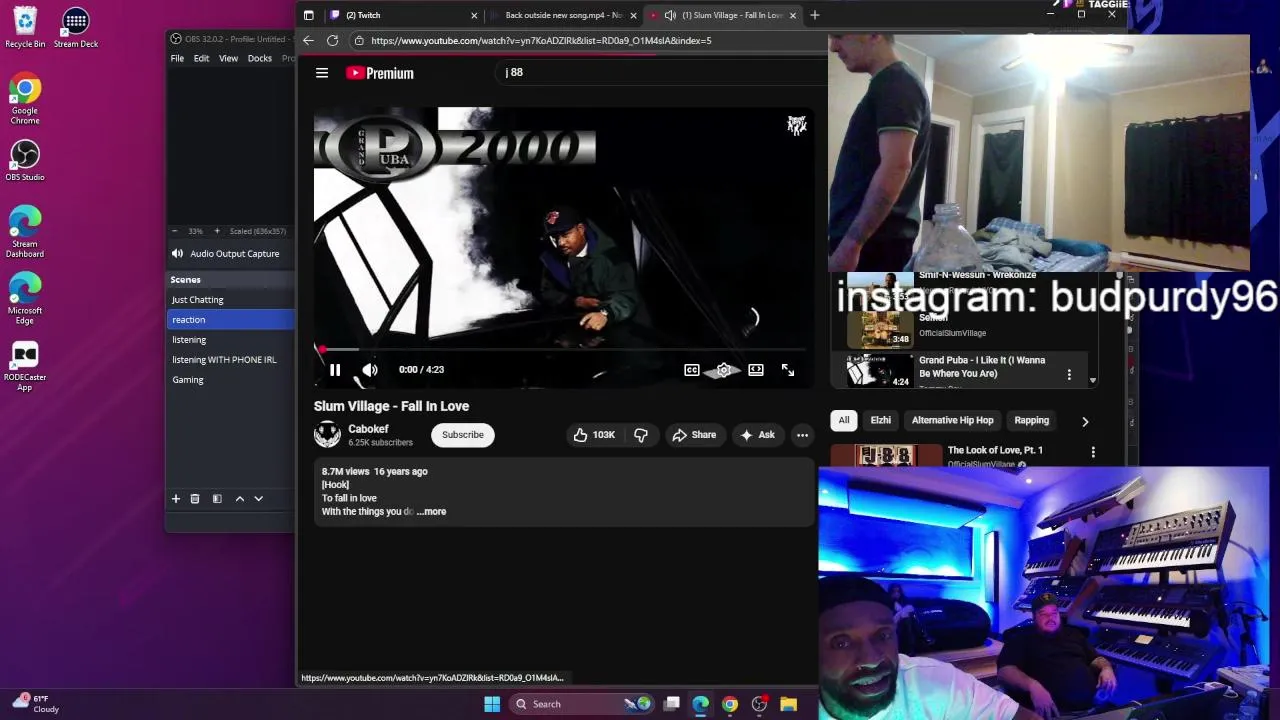Switch to theater mode
Image resolution: width=1280 pixels, height=720 pixels.
[x=756, y=370]
